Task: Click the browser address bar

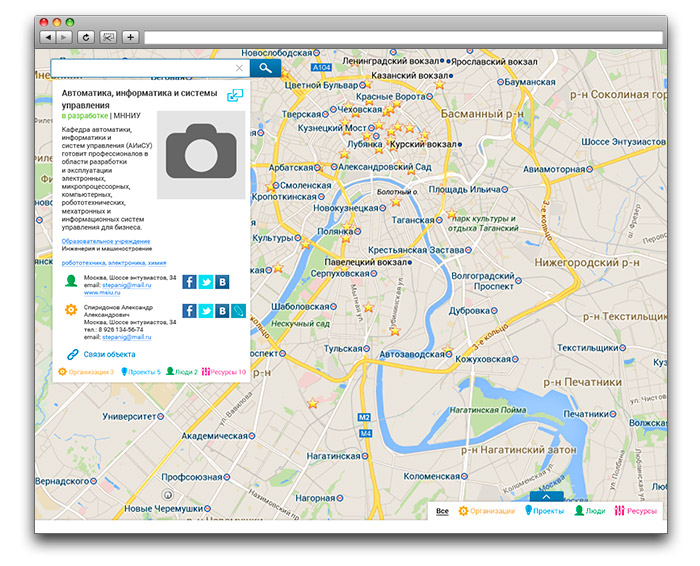Action: (400, 36)
